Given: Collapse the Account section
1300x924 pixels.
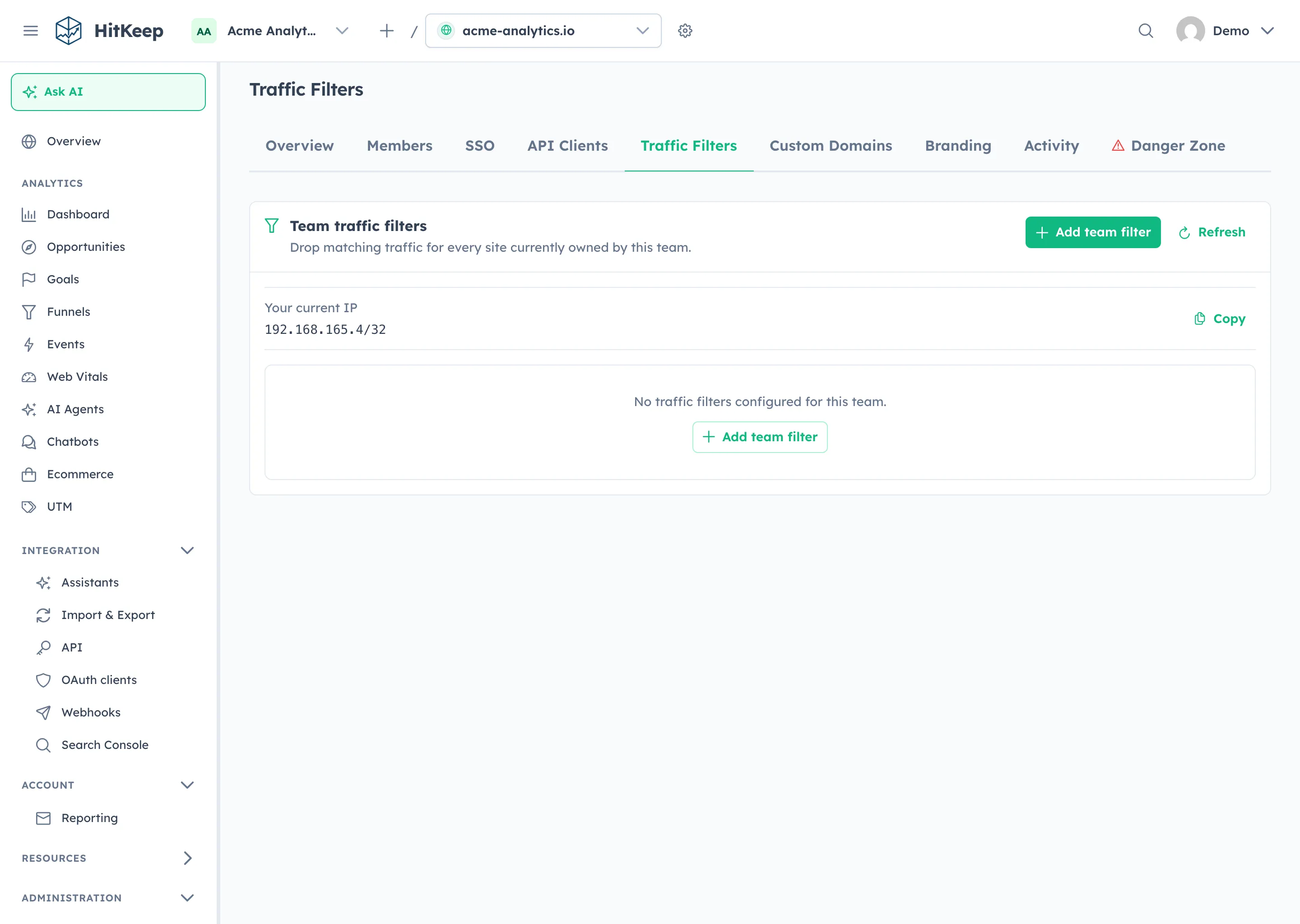Looking at the screenshot, I should tap(187, 785).
